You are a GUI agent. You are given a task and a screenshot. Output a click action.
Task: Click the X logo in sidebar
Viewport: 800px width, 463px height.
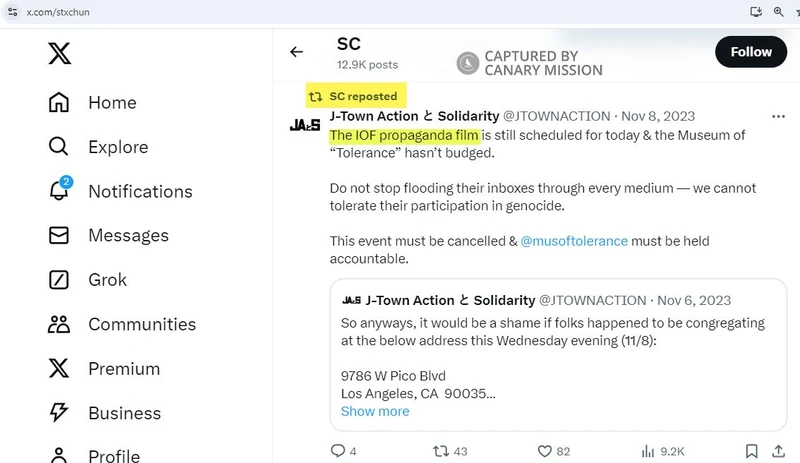coord(60,53)
